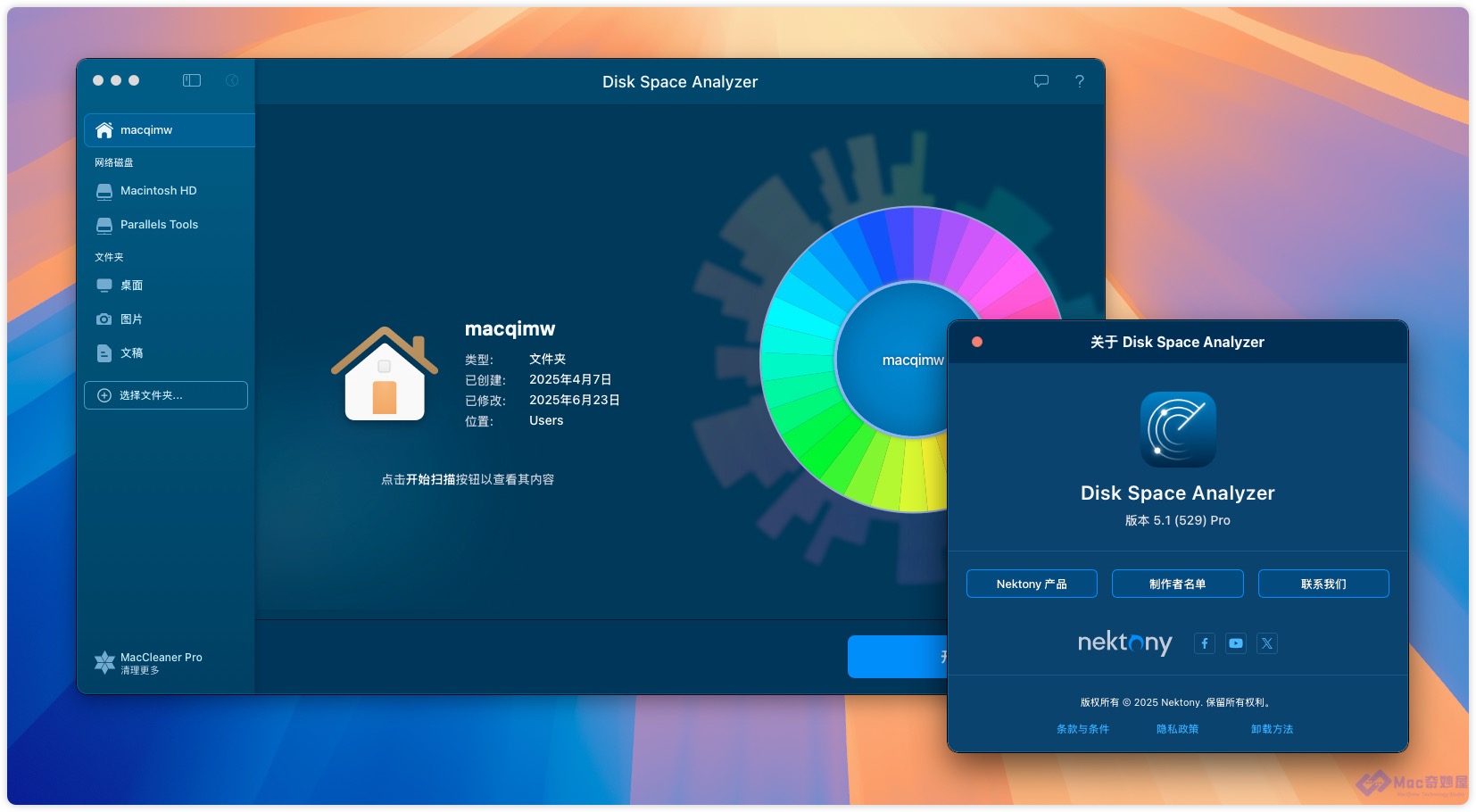Click modified date 2025年6月23日
1476x812 pixels.
(x=575, y=400)
